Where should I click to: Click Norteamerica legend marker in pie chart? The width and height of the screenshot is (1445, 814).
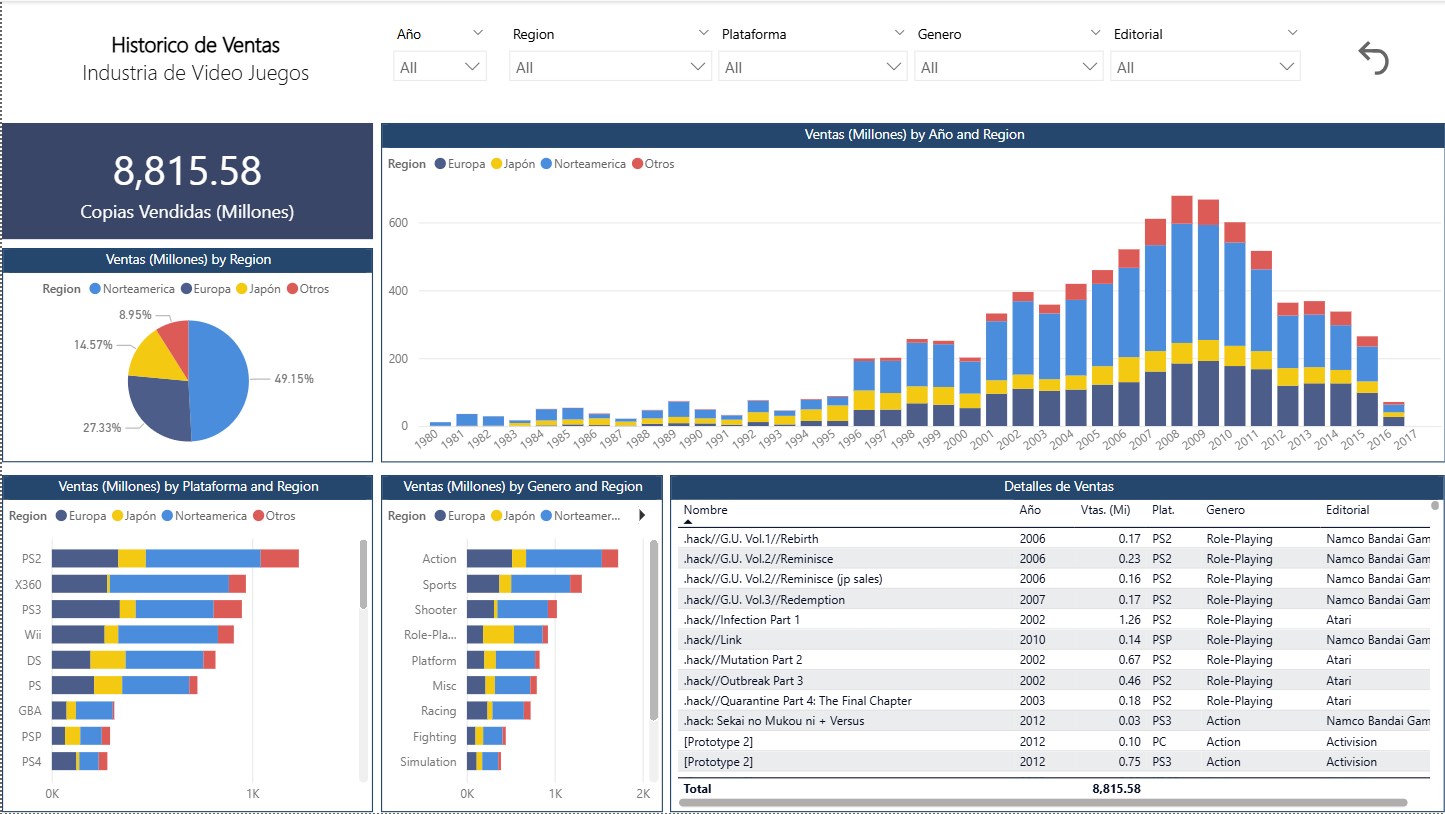click(x=95, y=289)
